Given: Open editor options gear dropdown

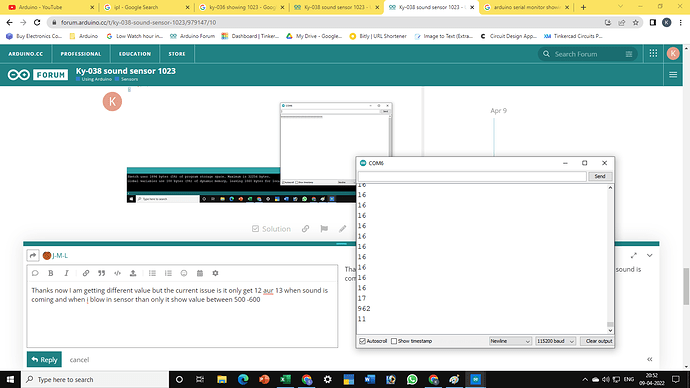Looking at the screenshot, I should point(215,273).
